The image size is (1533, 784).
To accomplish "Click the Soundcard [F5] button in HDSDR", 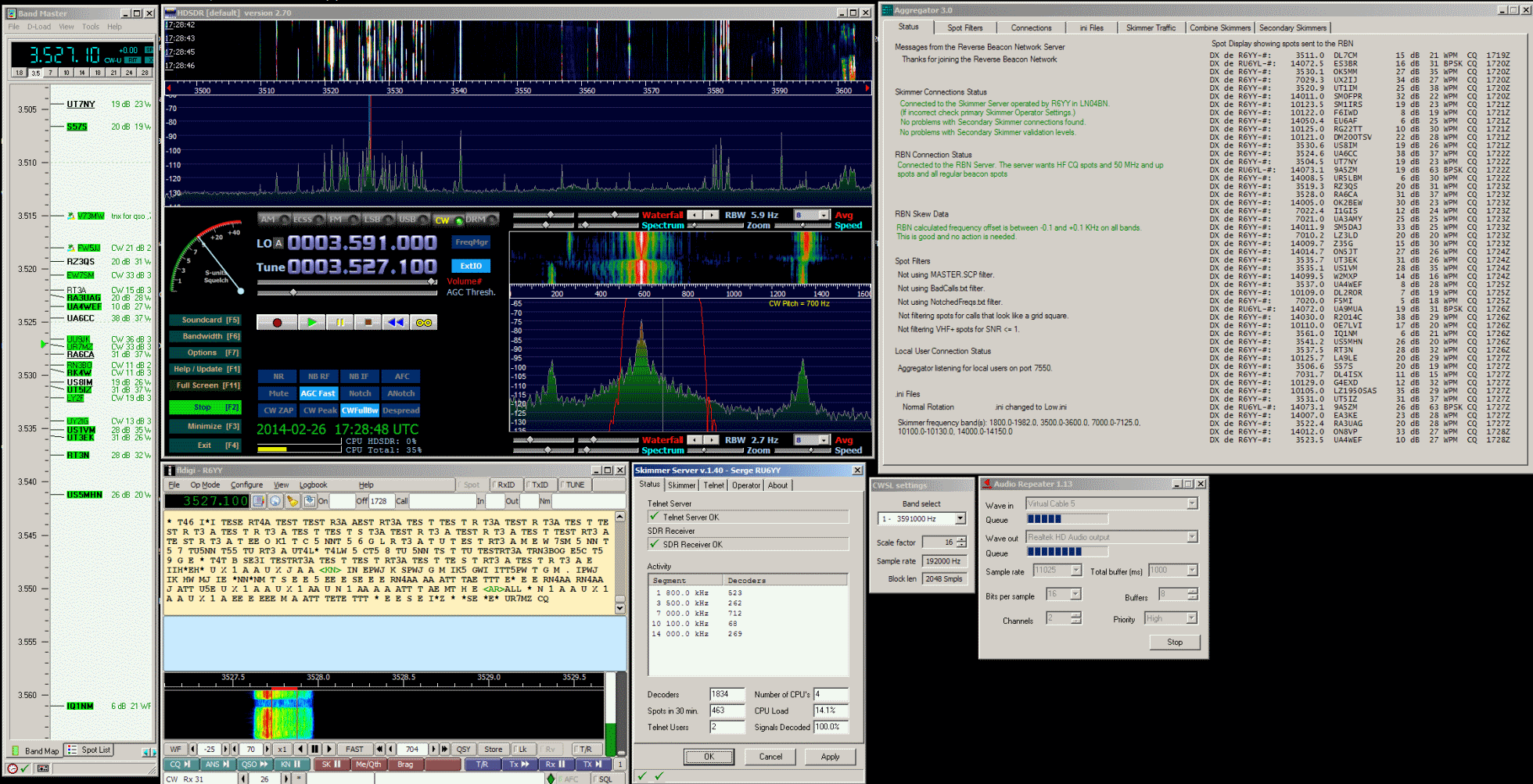I will (x=205, y=320).
